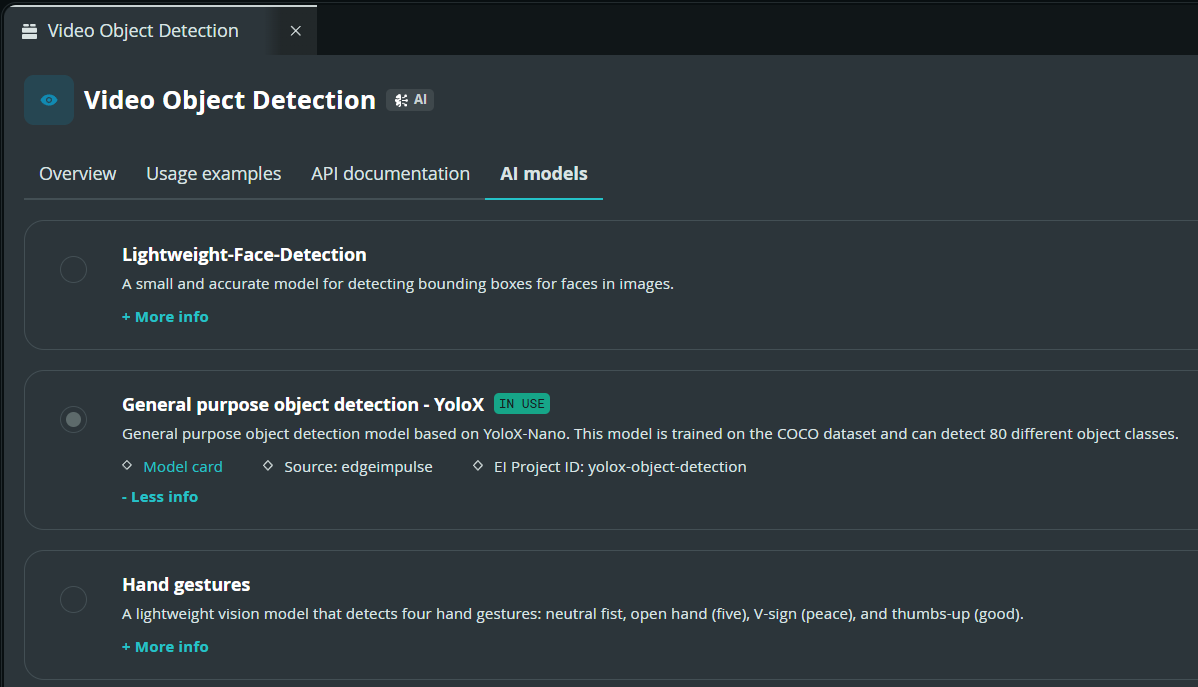Screen dimensions: 1198x687
Task: Switch to the Overview tab
Action: [78, 173]
